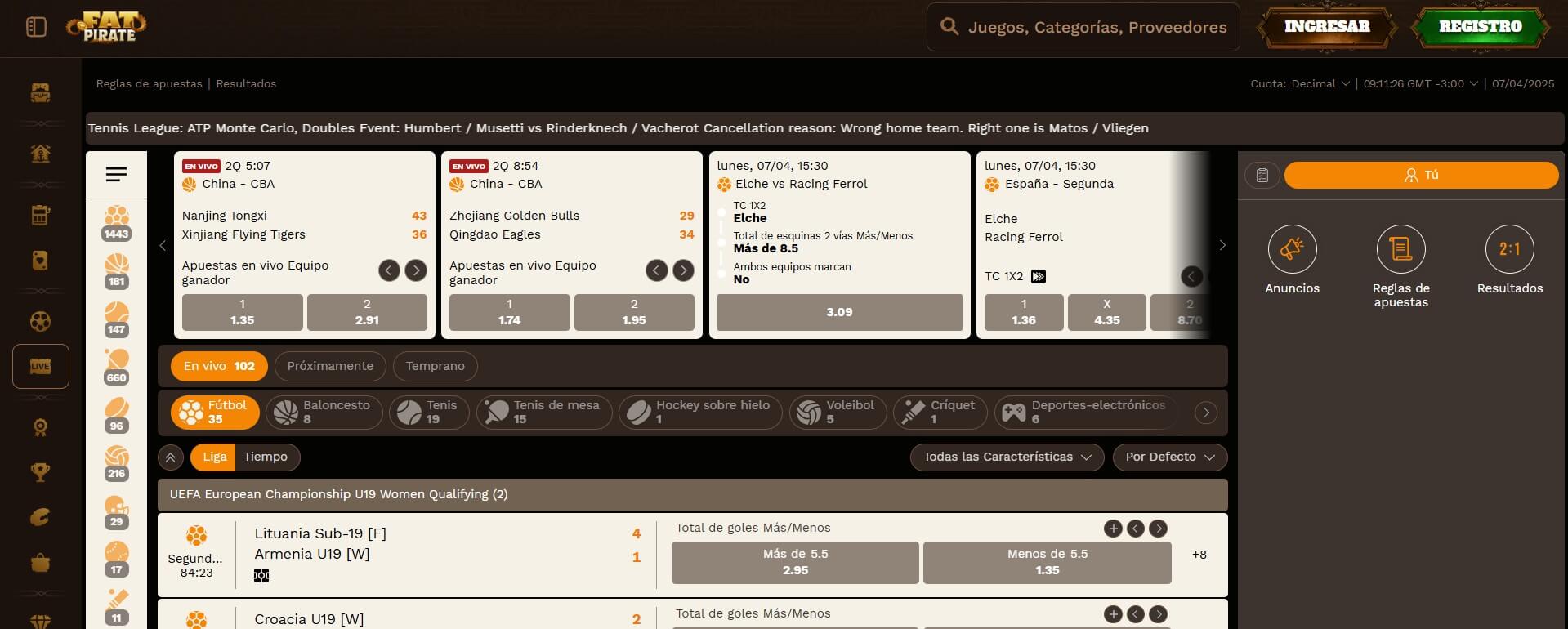This screenshot has height=629, width=1568.
Task: Filter live events by Fútbol 35
Action: click(x=215, y=413)
